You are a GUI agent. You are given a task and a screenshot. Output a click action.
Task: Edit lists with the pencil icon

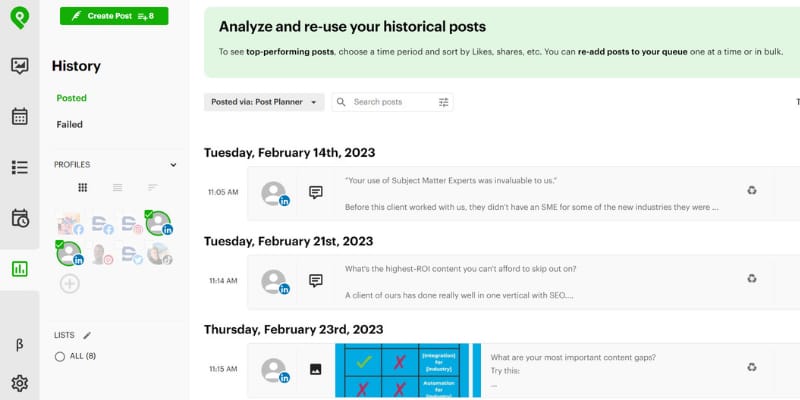tap(87, 335)
